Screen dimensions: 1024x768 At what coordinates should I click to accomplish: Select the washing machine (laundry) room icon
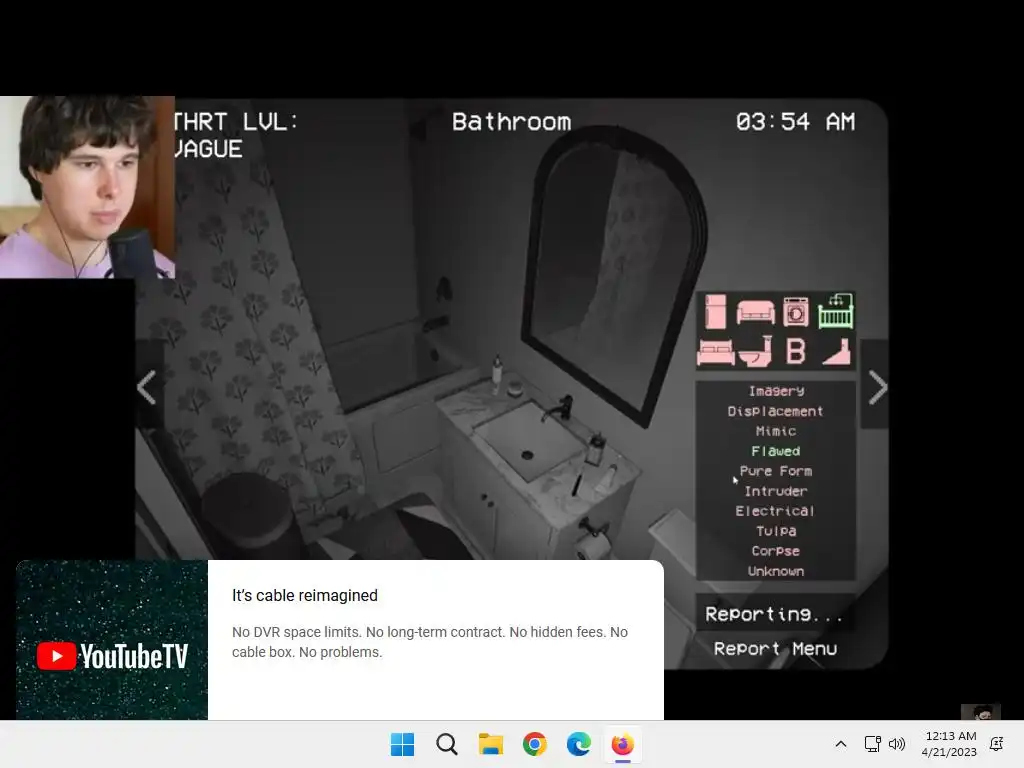795,312
